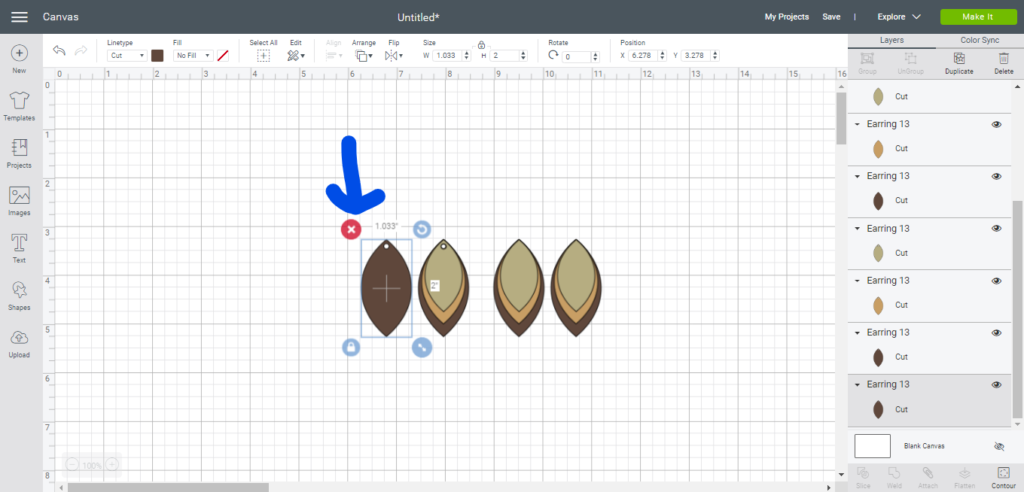Click the Attach tool

pos(928,478)
